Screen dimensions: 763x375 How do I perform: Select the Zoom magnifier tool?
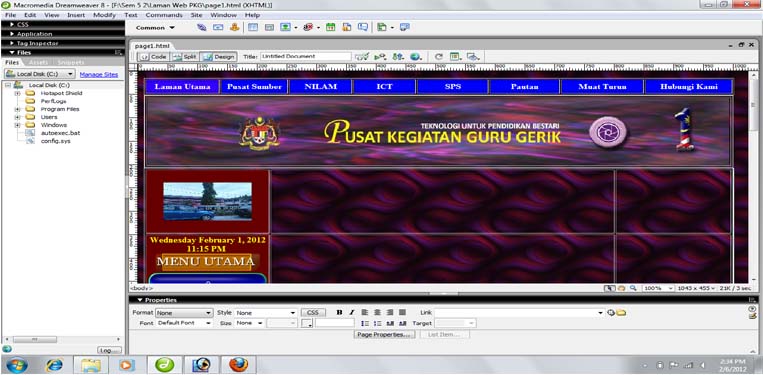click(633, 288)
